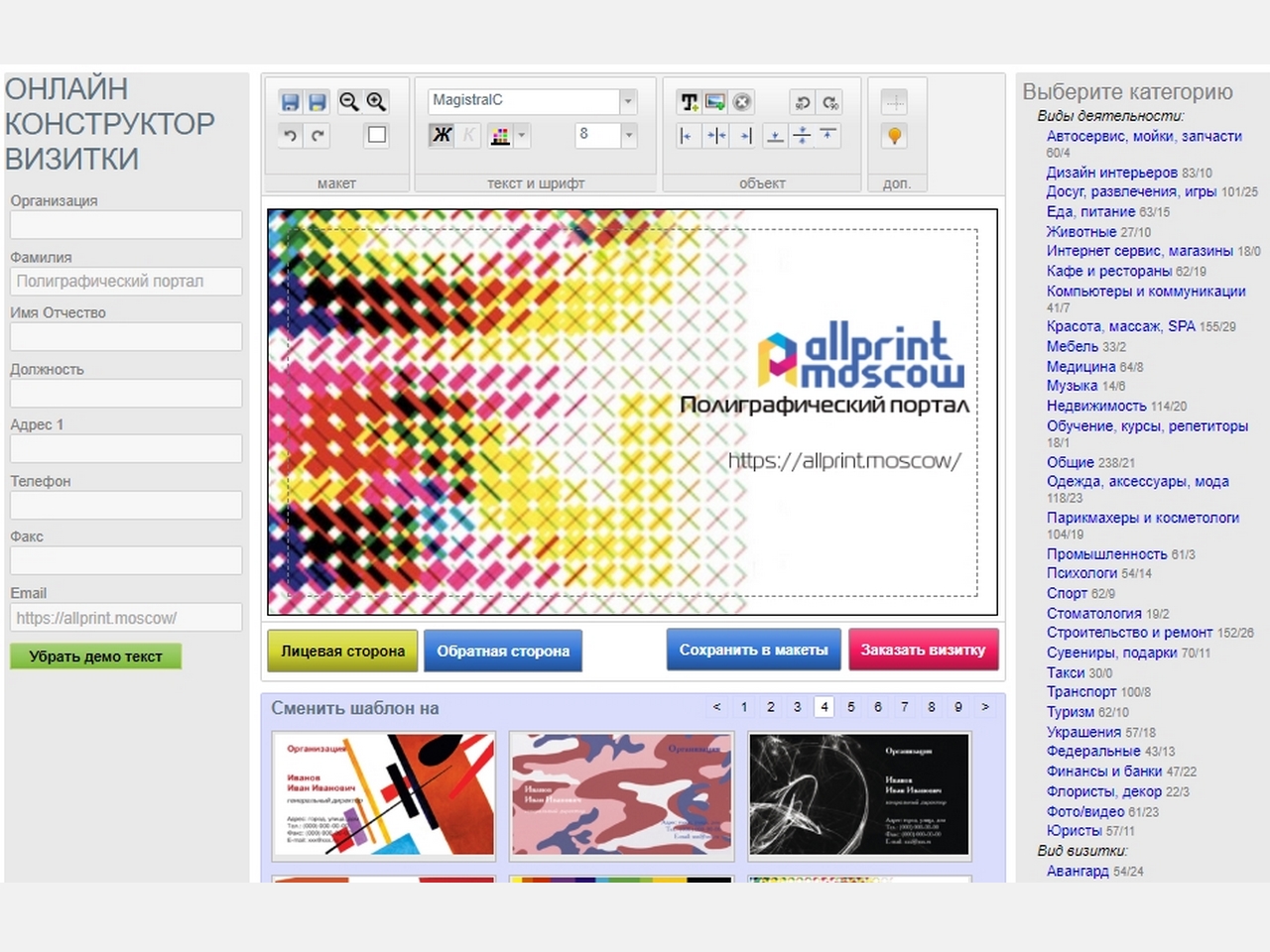1270x952 pixels.
Task: Open the Авангард card style category
Action: pyautogui.click(x=1078, y=871)
